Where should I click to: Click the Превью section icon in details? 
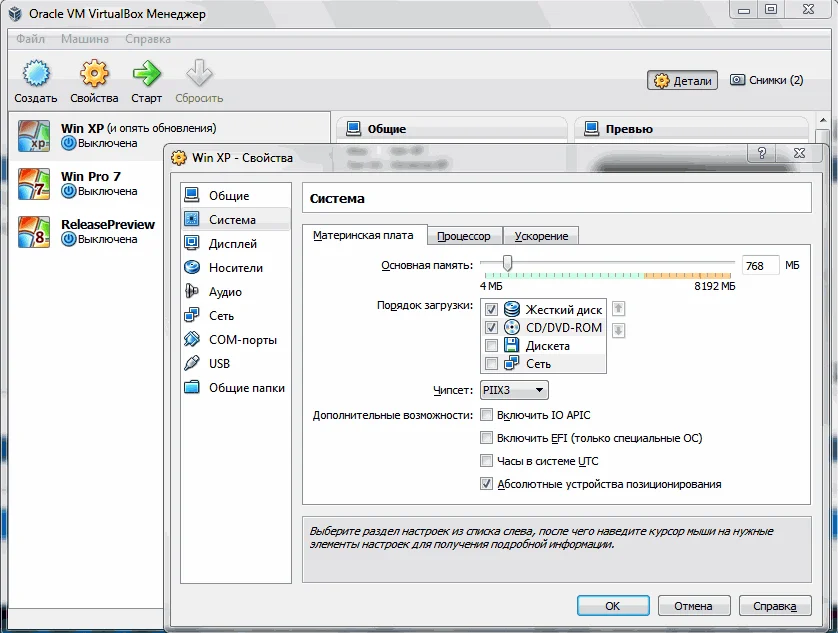click(592, 128)
